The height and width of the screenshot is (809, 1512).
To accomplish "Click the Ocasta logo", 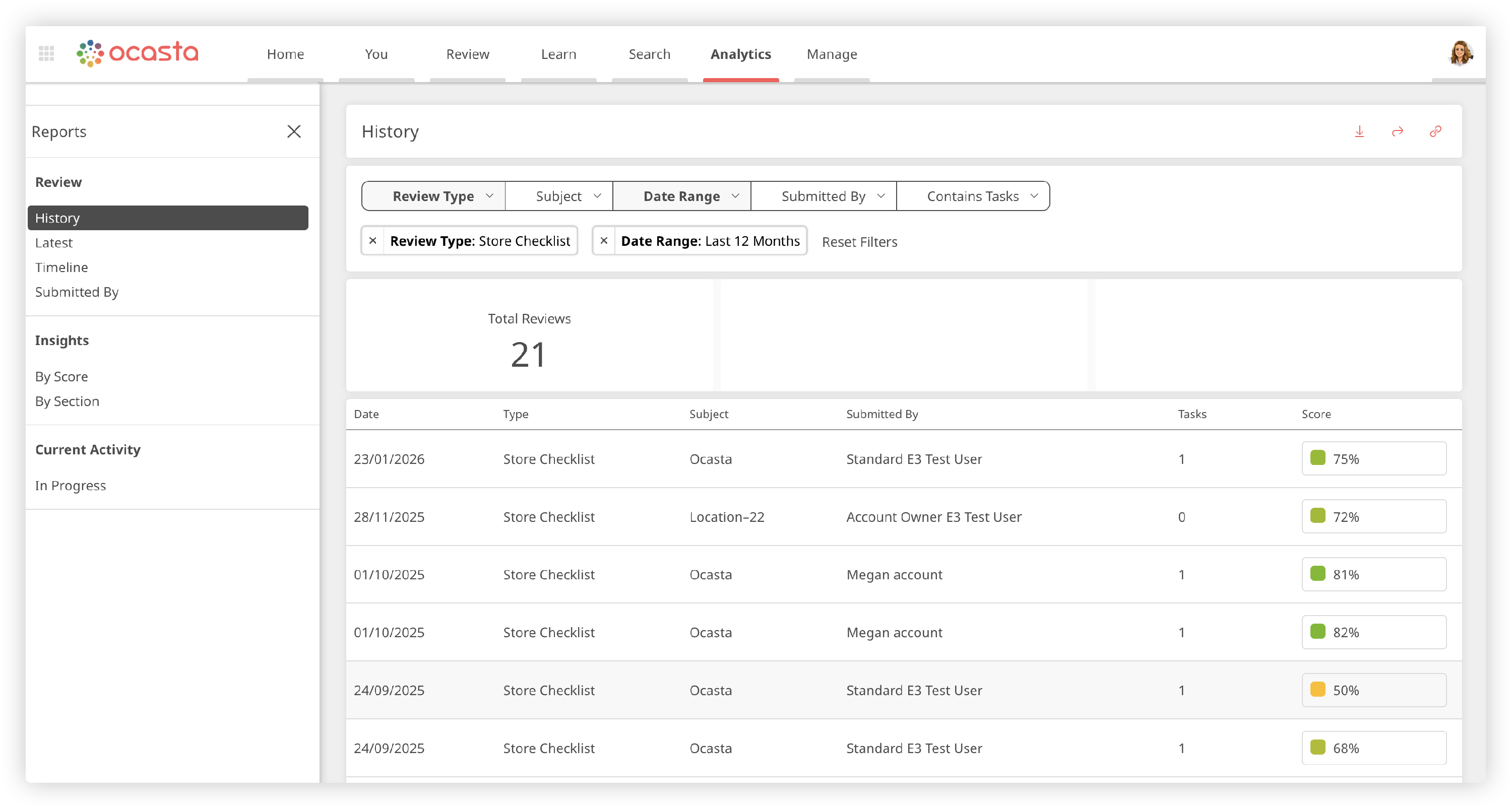I will tap(138, 53).
